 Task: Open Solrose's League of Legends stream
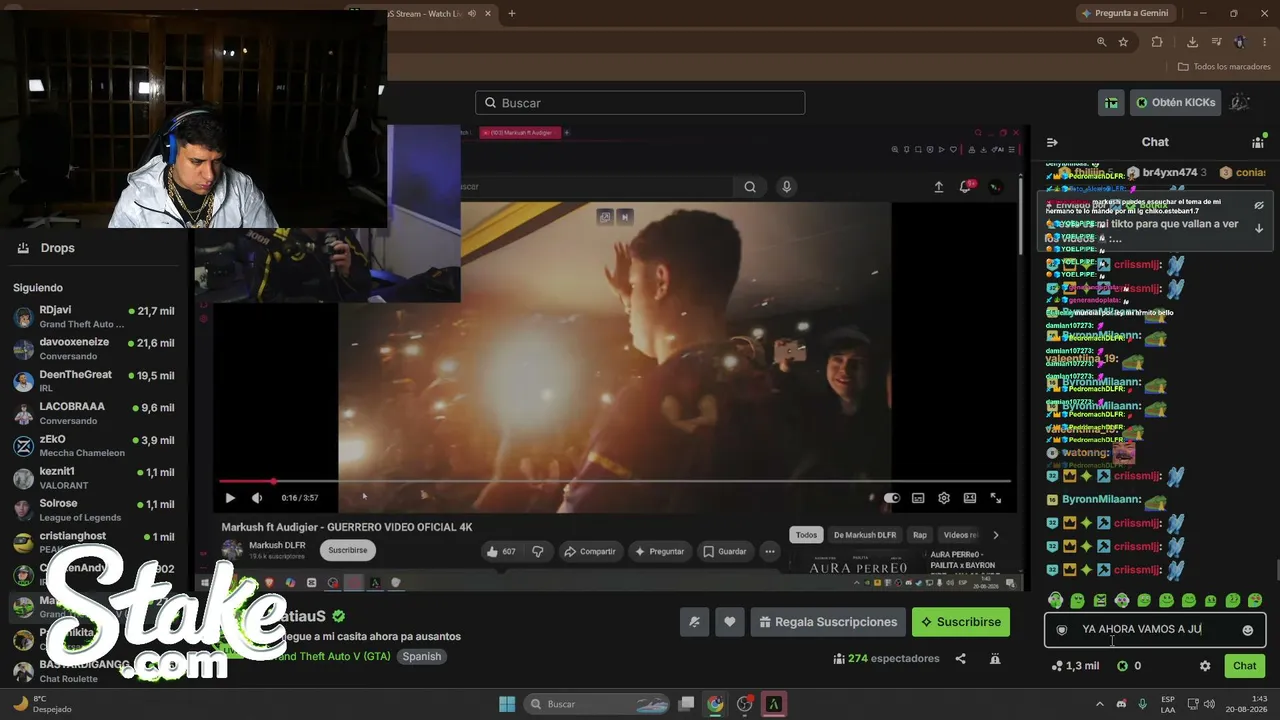94,510
